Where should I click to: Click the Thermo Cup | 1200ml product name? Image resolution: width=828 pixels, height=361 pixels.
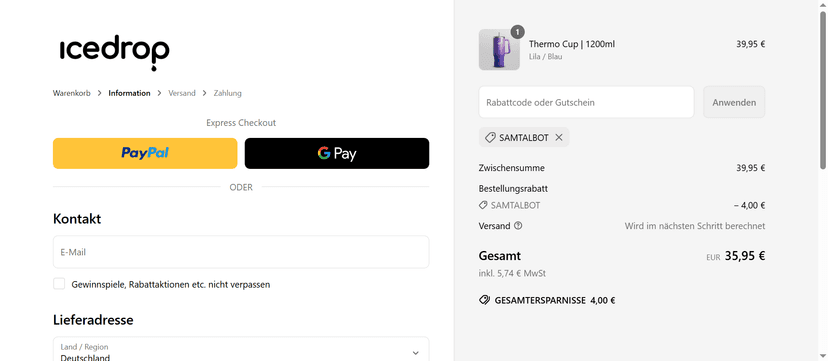pos(572,44)
